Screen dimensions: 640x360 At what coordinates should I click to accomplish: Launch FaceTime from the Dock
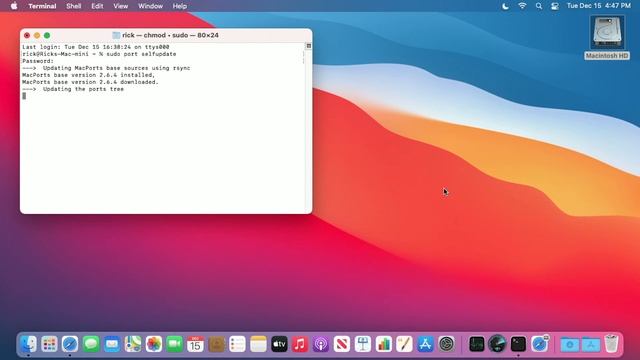(x=175, y=344)
